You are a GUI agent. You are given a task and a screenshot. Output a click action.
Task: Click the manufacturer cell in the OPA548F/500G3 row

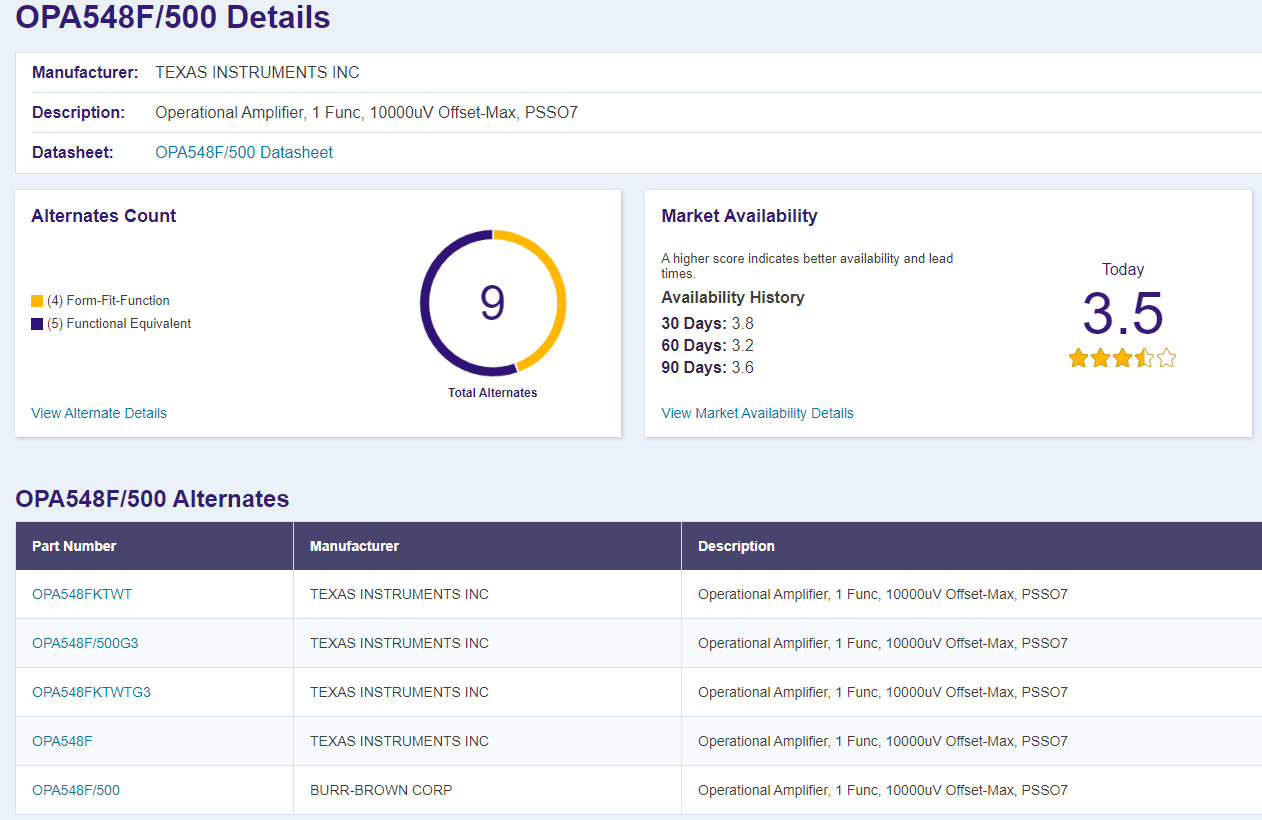487,643
